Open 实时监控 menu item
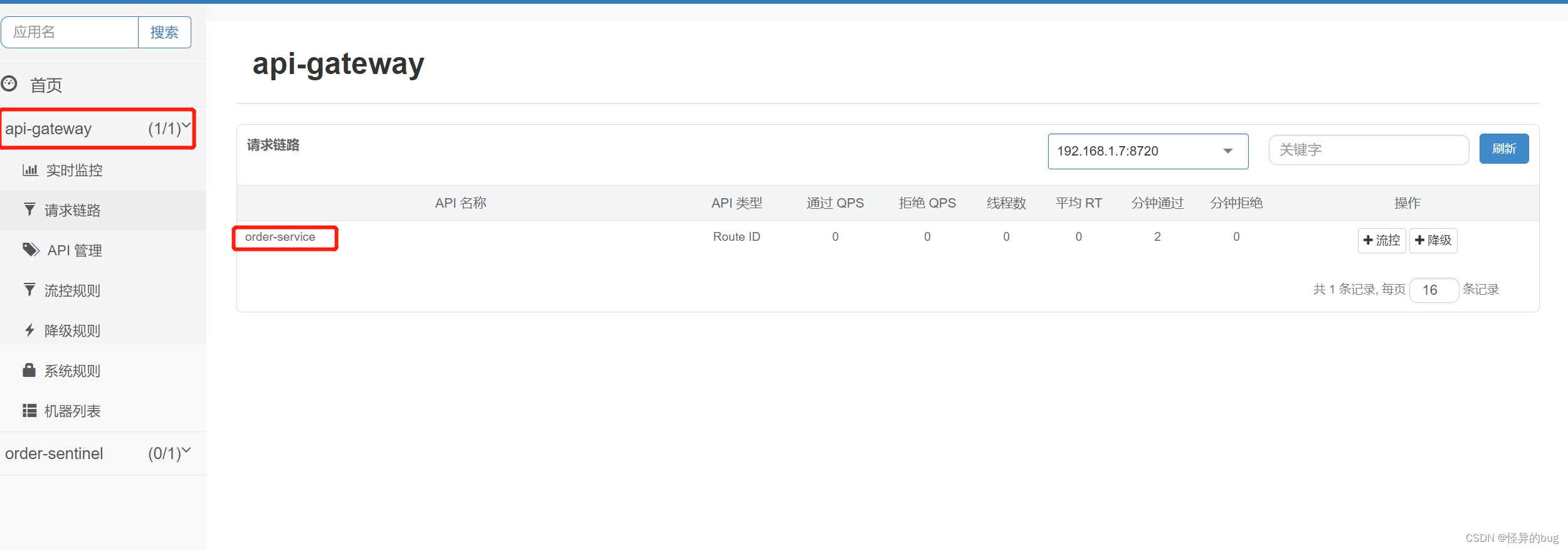This screenshot has width=1568, height=550. pos(103,170)
